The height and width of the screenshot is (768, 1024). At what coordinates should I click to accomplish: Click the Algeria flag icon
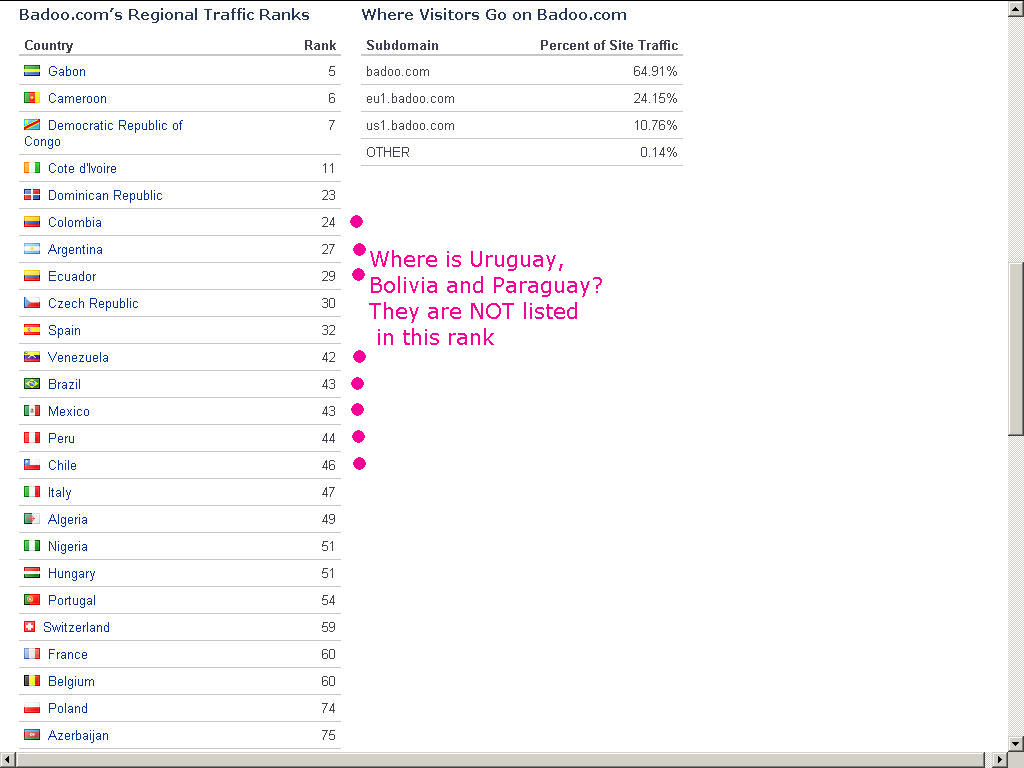tap(32, 519)
